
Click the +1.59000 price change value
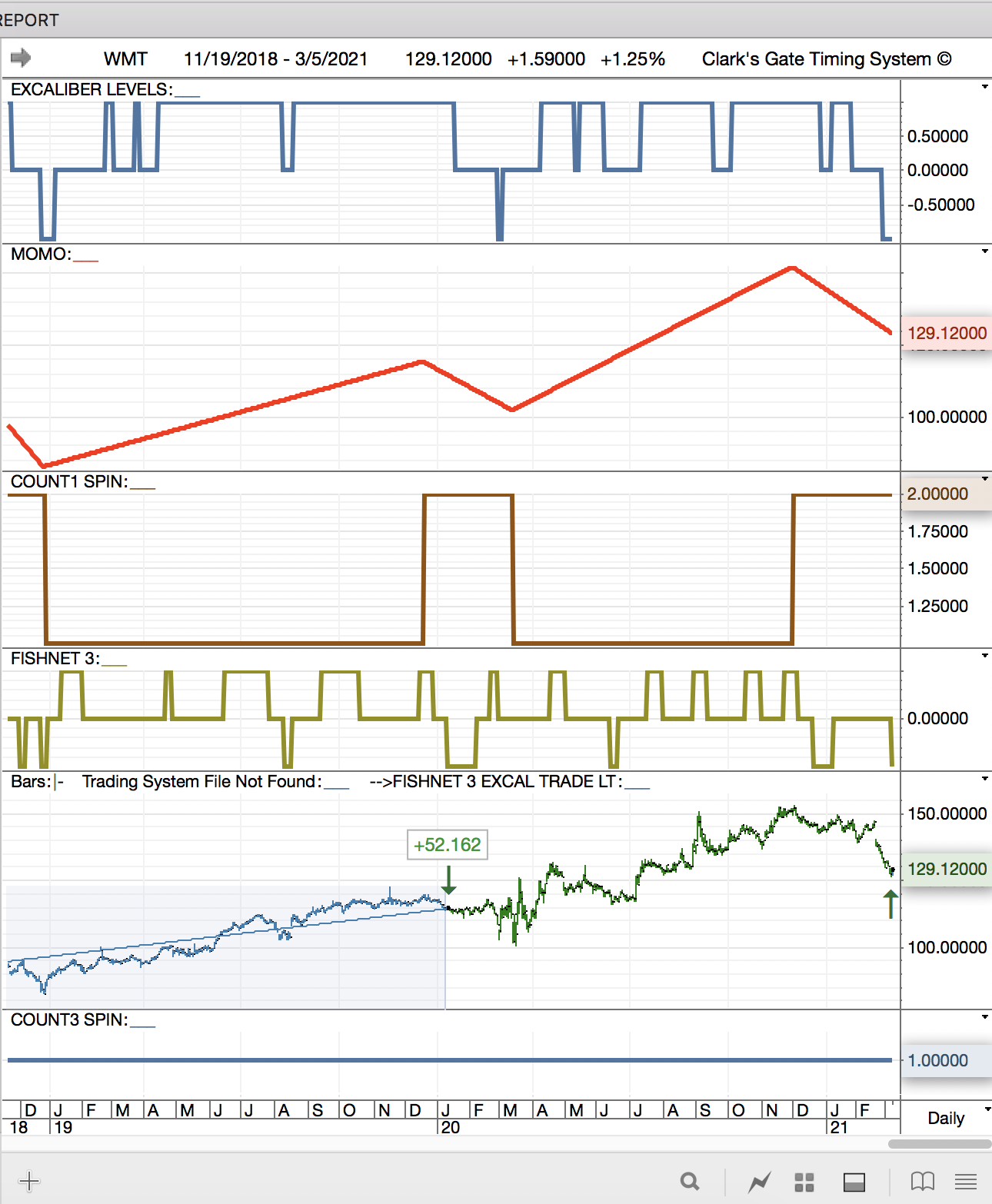[546, 59]
